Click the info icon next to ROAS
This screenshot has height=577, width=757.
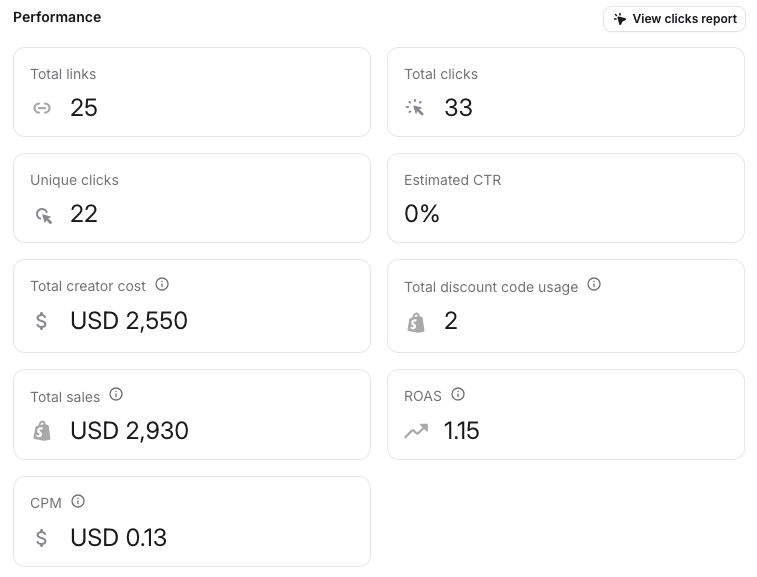[x=458, y=394]
